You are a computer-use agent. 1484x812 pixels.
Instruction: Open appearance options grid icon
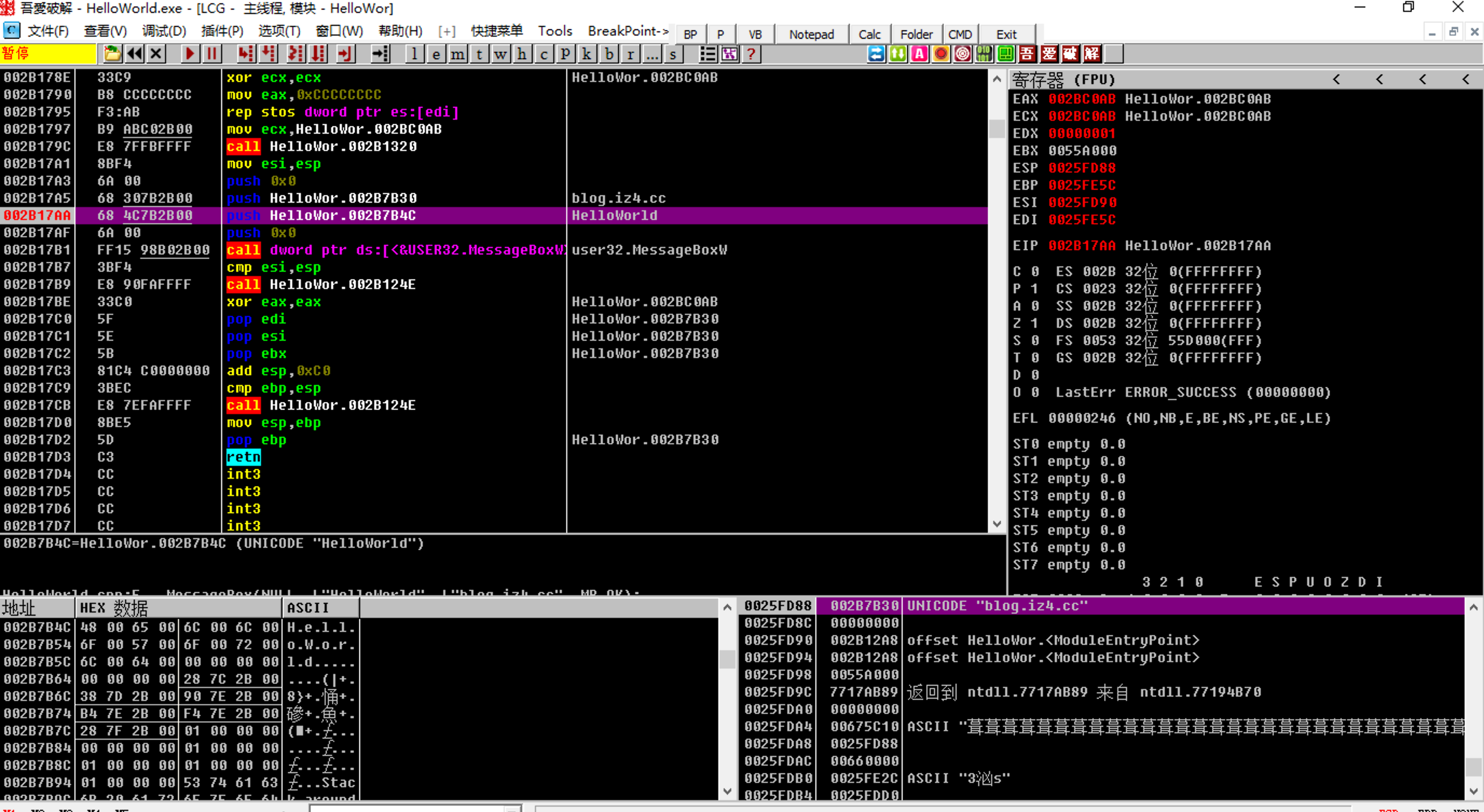point(730,54)
